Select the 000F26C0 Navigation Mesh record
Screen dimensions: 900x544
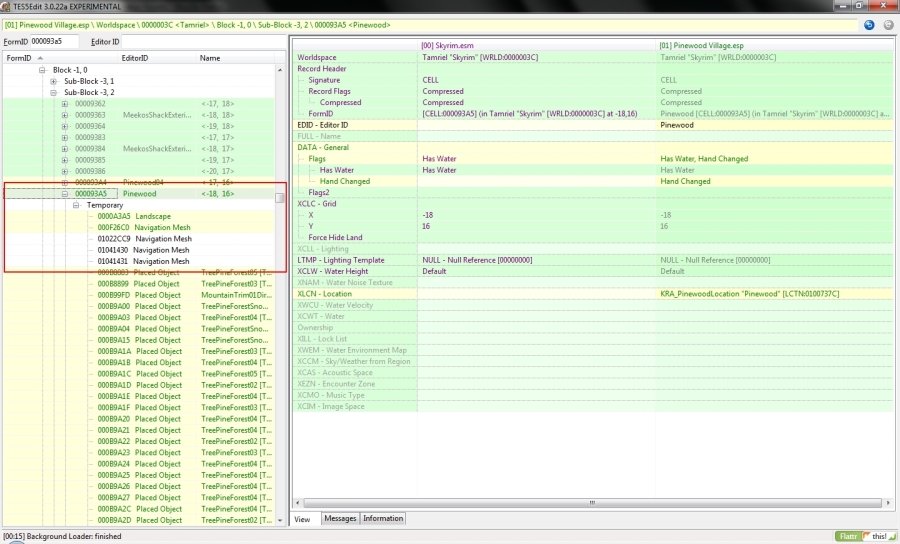coord(143,227)
